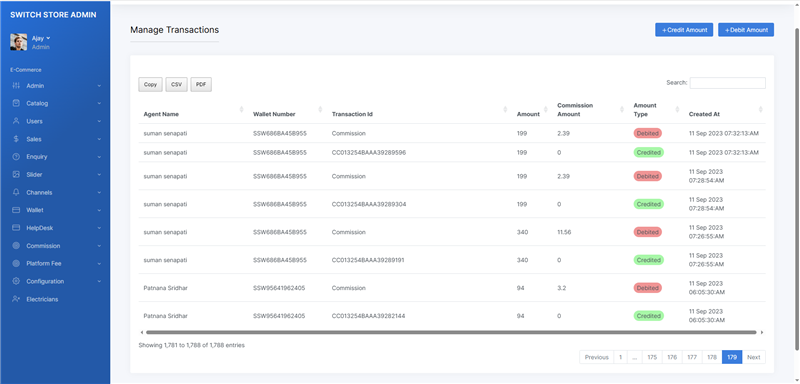
Task: Click the horizontal table scrollbar
Action: point(451,332)
